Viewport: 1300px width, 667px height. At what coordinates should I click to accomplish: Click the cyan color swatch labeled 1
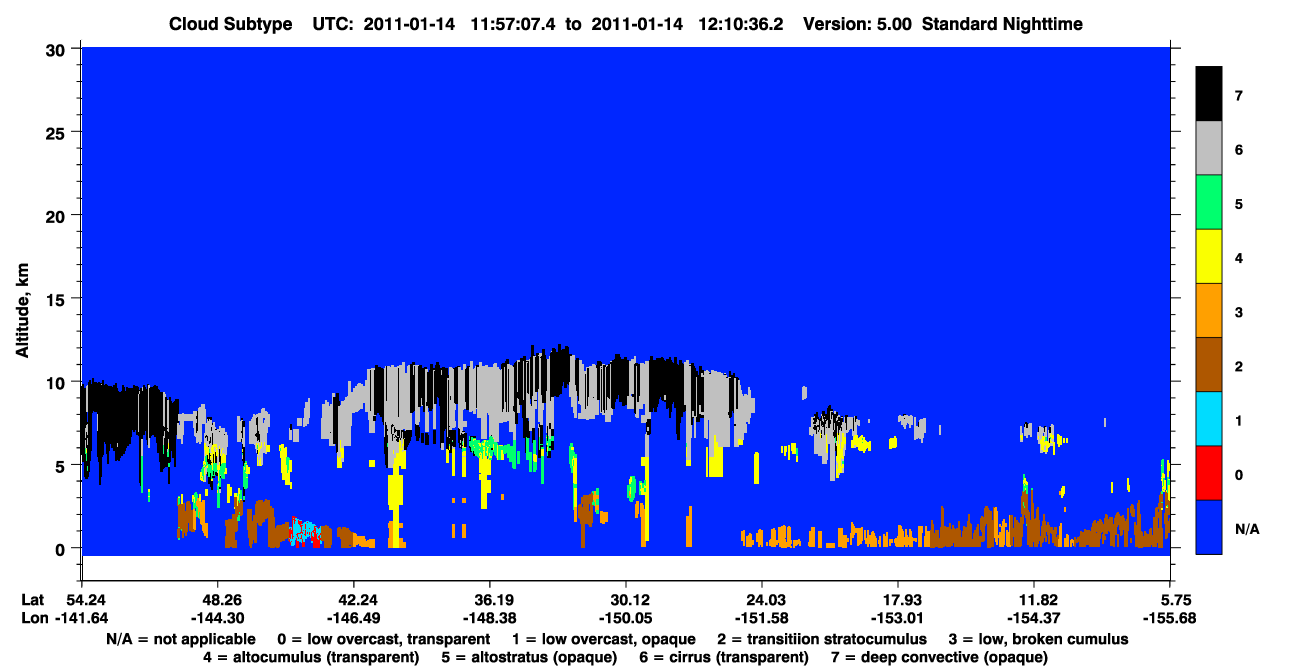(1209, 418)
